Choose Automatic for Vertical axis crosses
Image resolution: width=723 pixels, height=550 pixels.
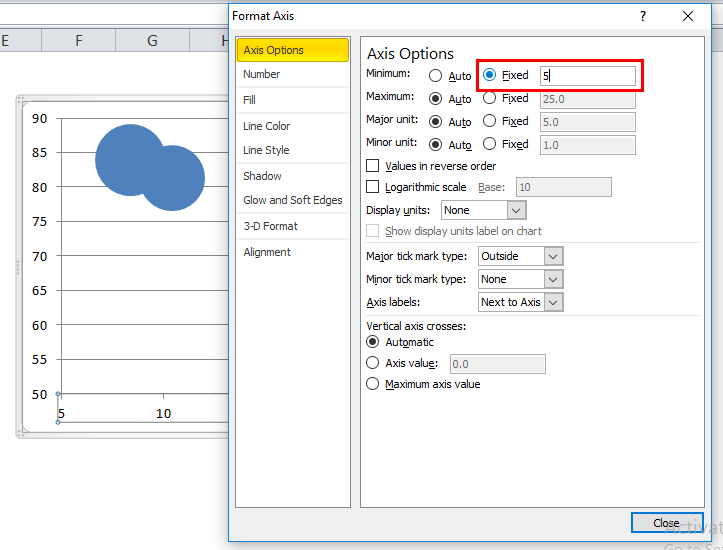(372, 342)
